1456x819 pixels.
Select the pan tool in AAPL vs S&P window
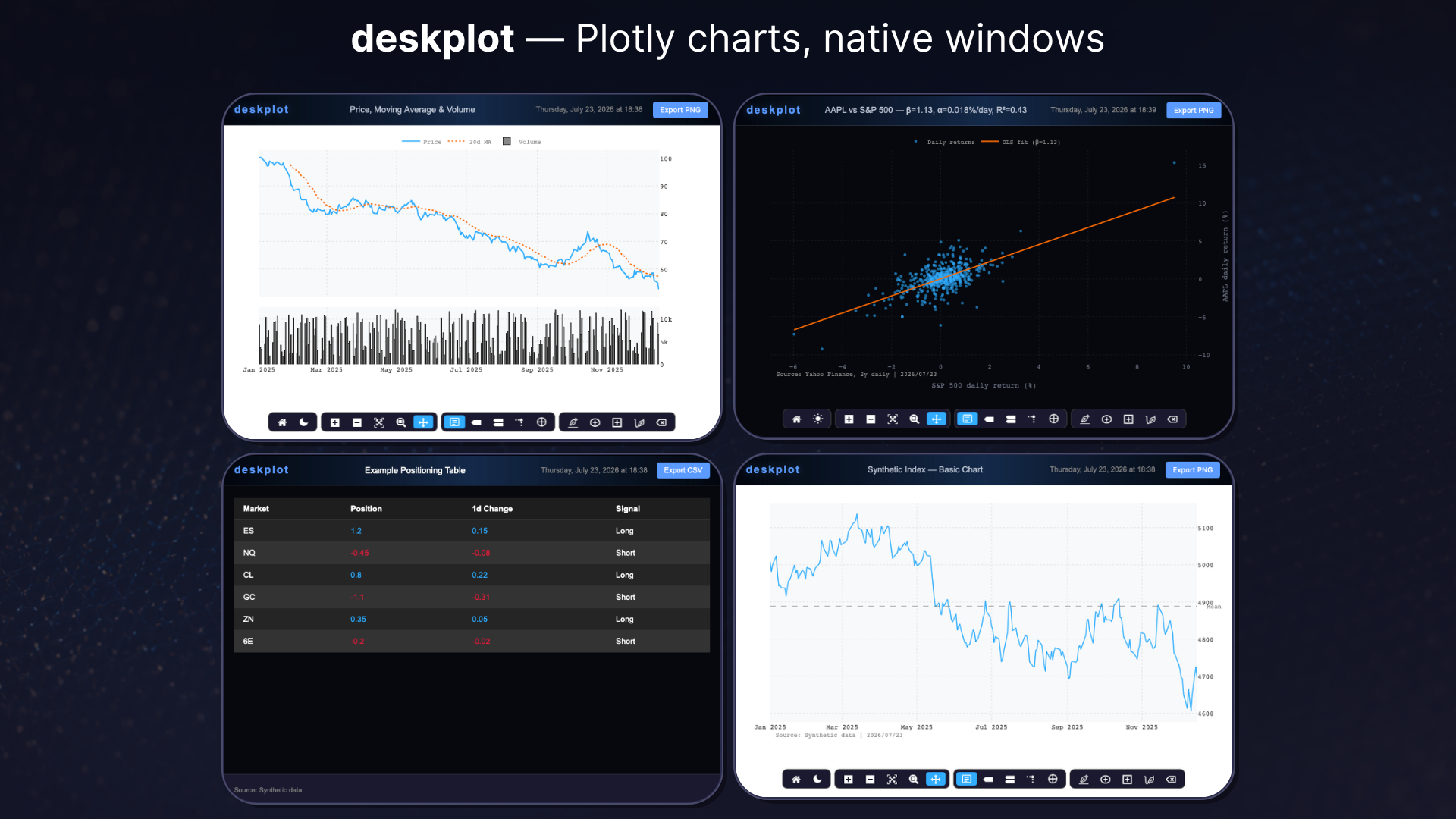coord(937,419)
